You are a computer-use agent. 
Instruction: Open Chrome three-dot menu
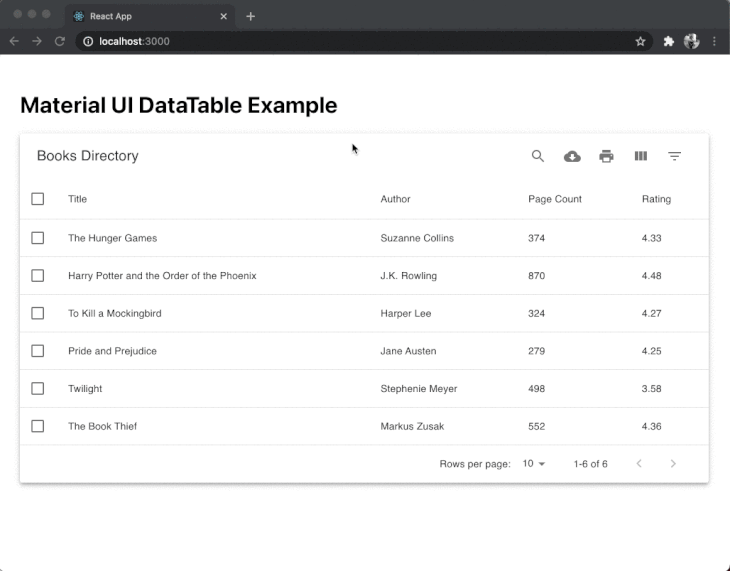tap(714, 41)
